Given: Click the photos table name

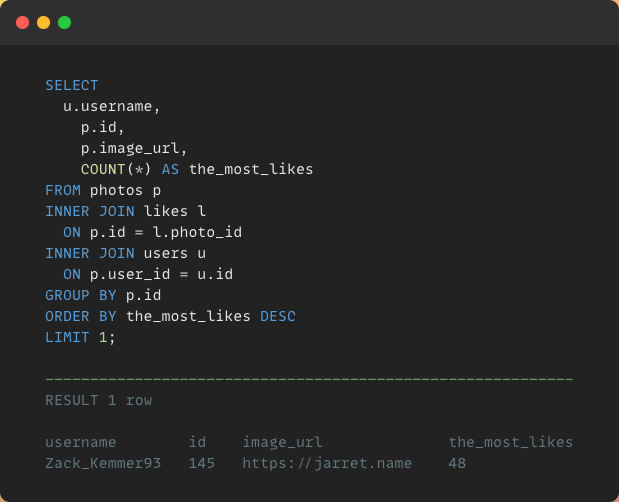Looking at the screenshot, I should 116,190.
